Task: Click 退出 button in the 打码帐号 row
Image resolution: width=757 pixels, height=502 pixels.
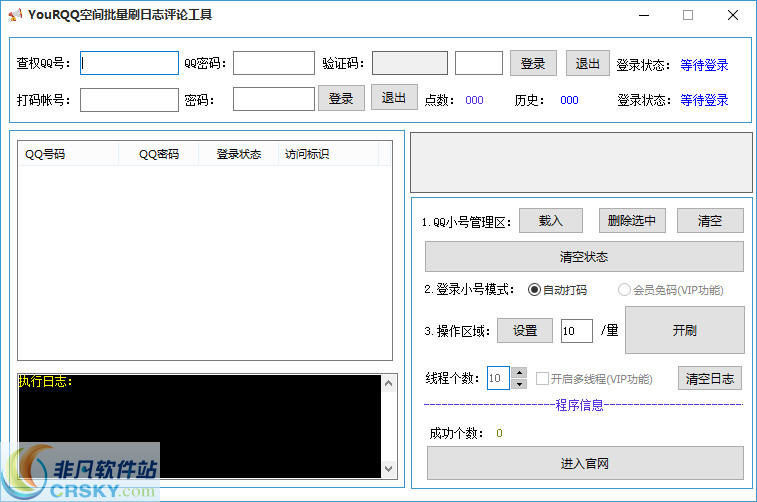Action: [394, 98]
